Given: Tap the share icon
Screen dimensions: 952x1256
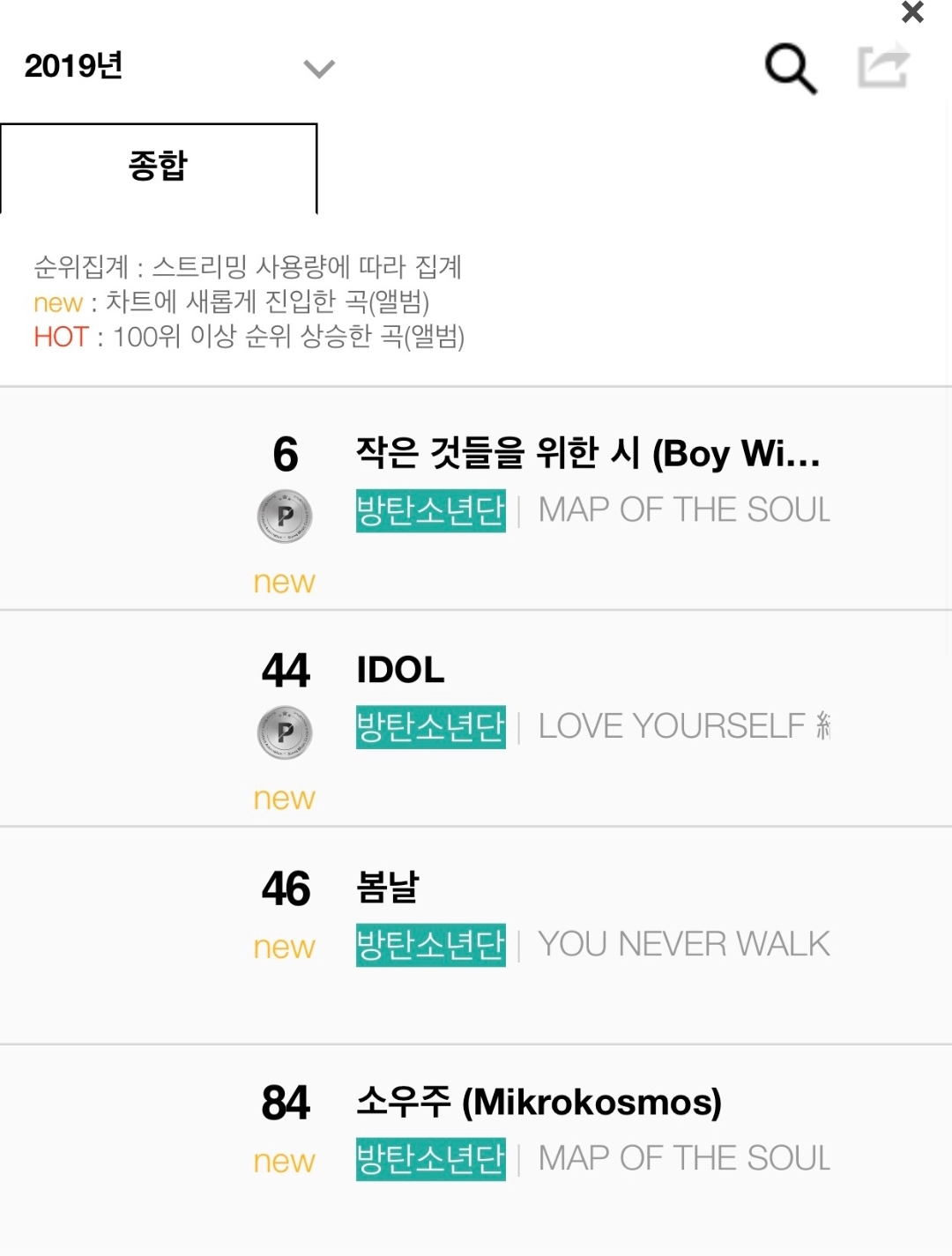Looking at the screenshot, I should tap(883, 66).
